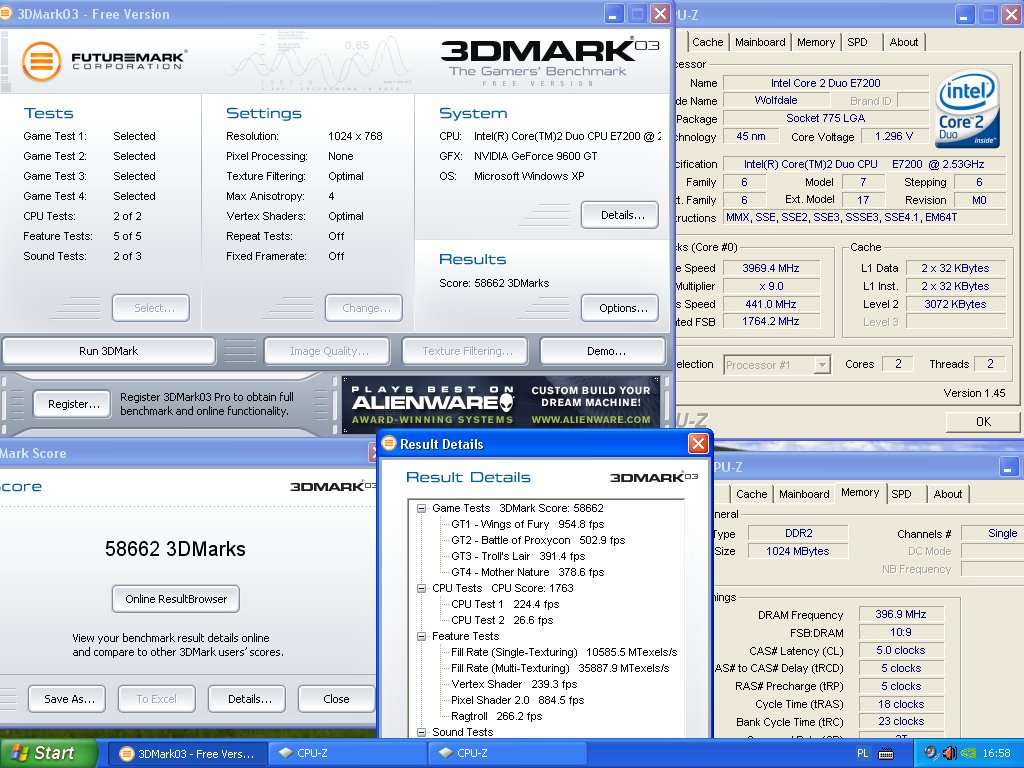Click the system Details... button

(622, 216)
